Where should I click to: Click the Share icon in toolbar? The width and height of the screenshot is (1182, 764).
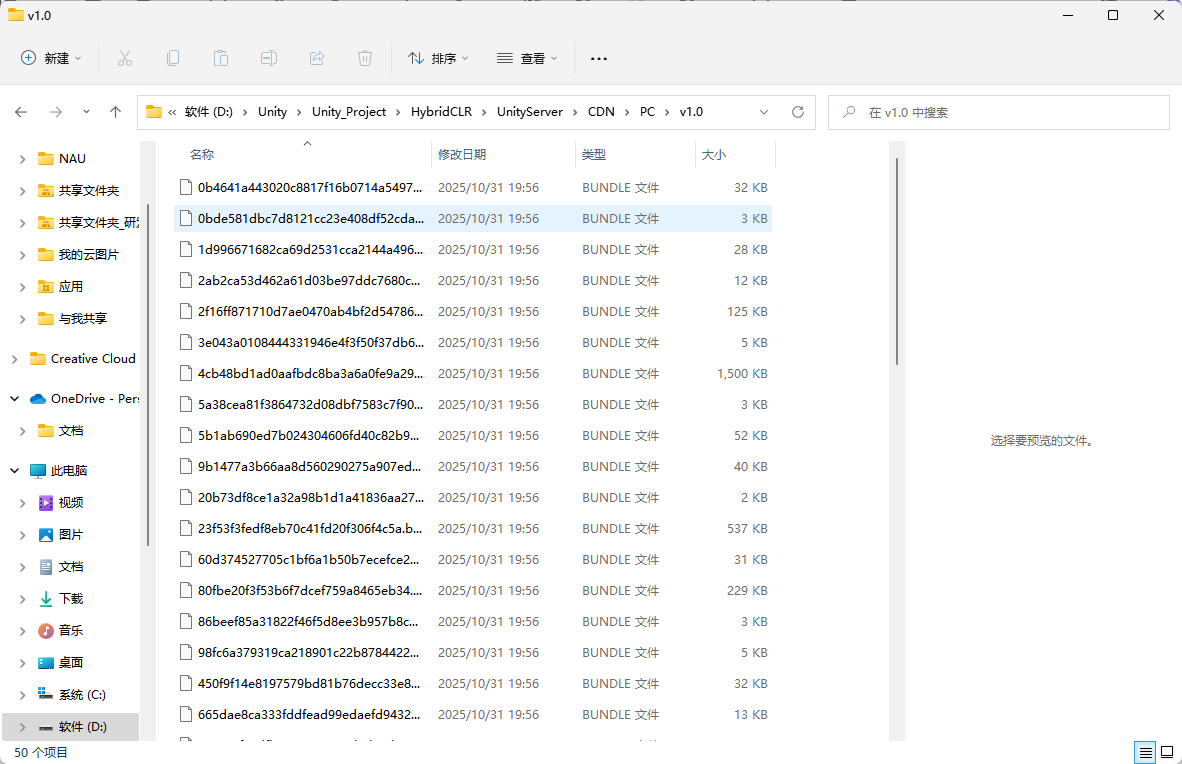[317, 58]
